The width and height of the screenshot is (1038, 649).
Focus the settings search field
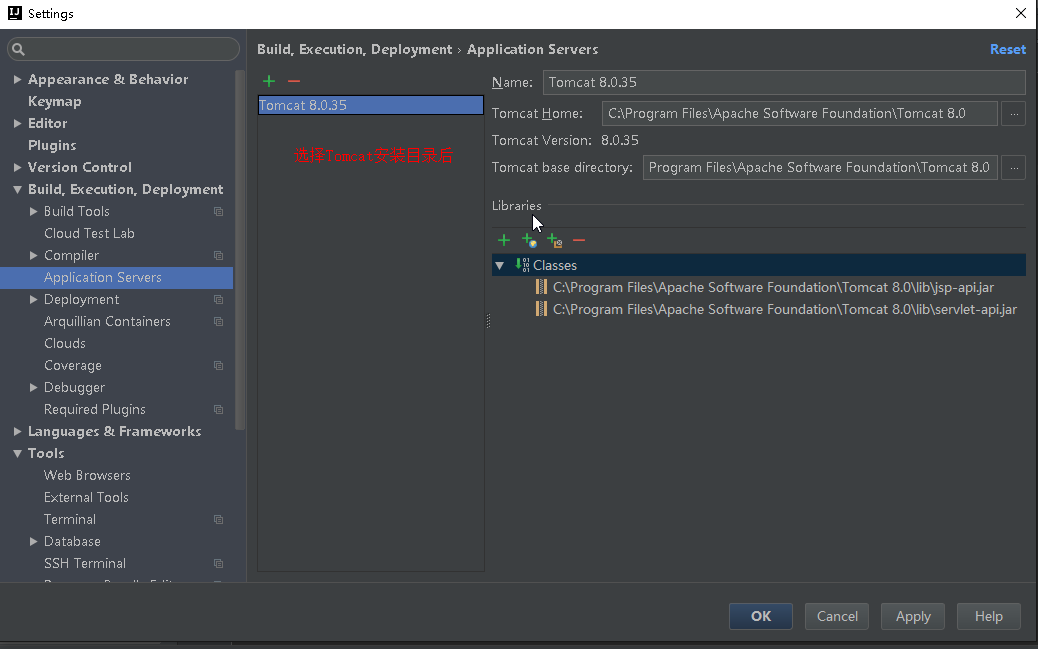123,49
